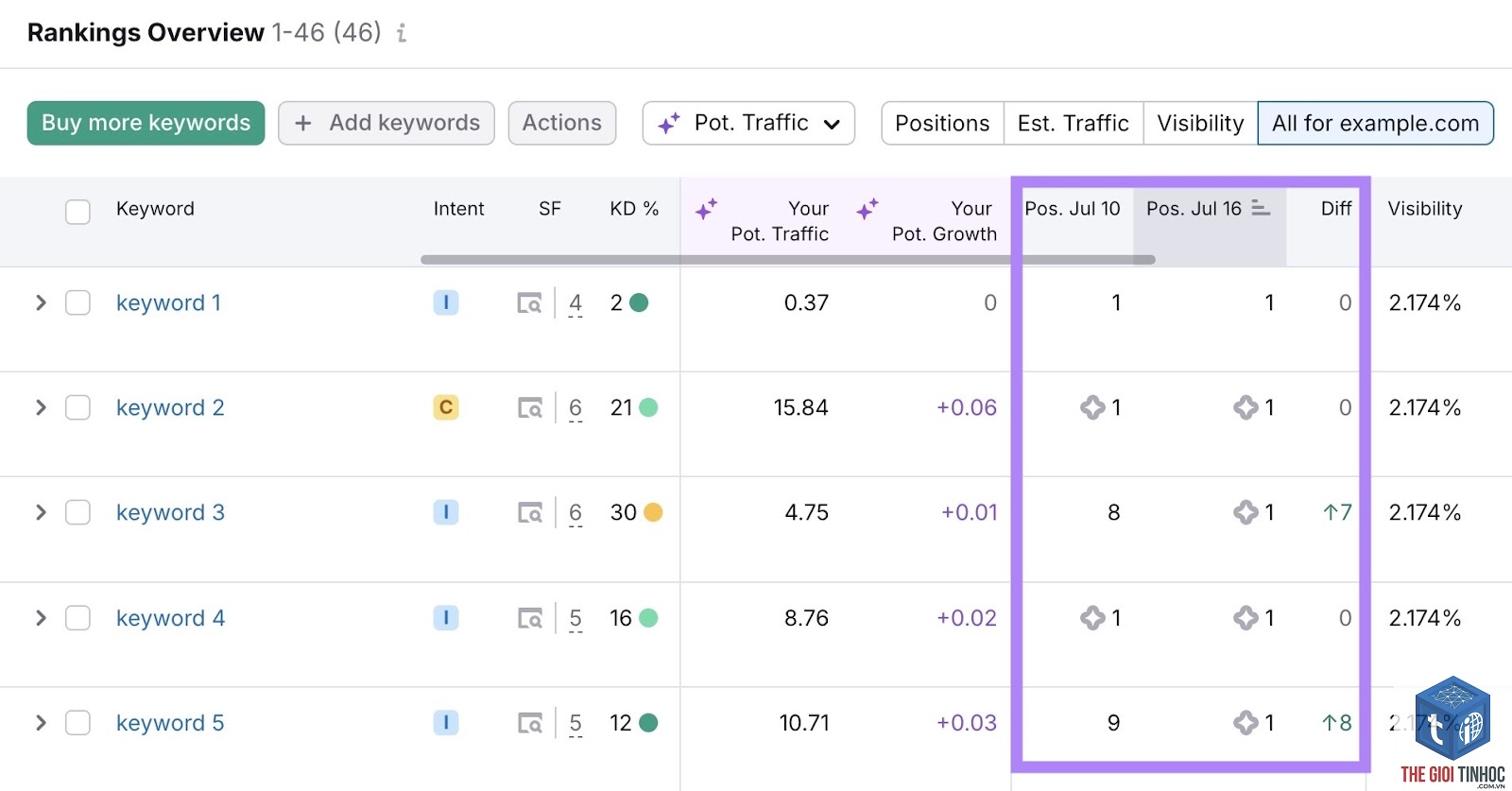Click sparkle icon next to Your Pot. Growth header
Image resolution: width=1512 pixels, height=791 pixels.
(868, 209)
